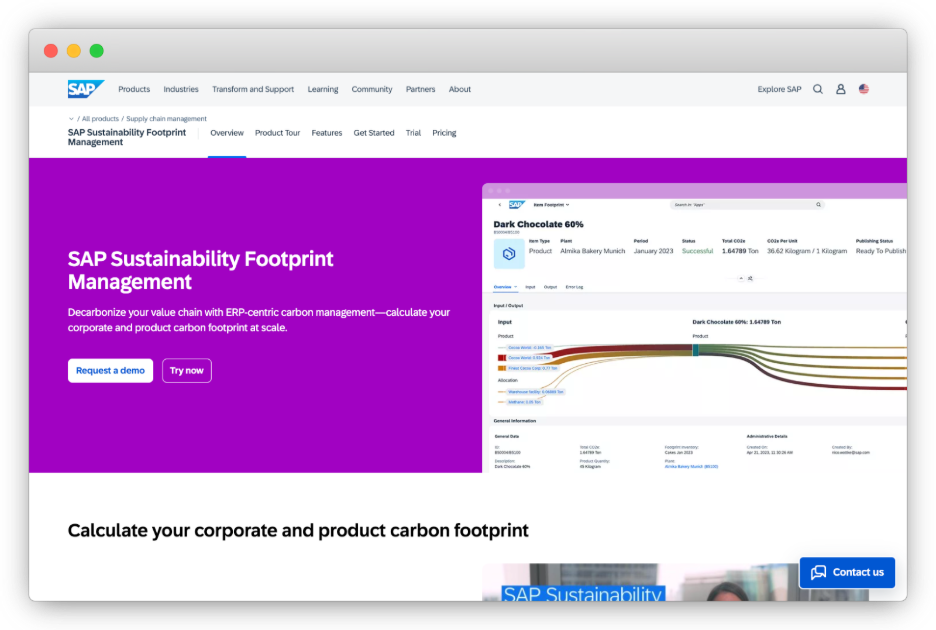Open the Industries menu
The image size is (936, 630).
click(x=181, y=89)
